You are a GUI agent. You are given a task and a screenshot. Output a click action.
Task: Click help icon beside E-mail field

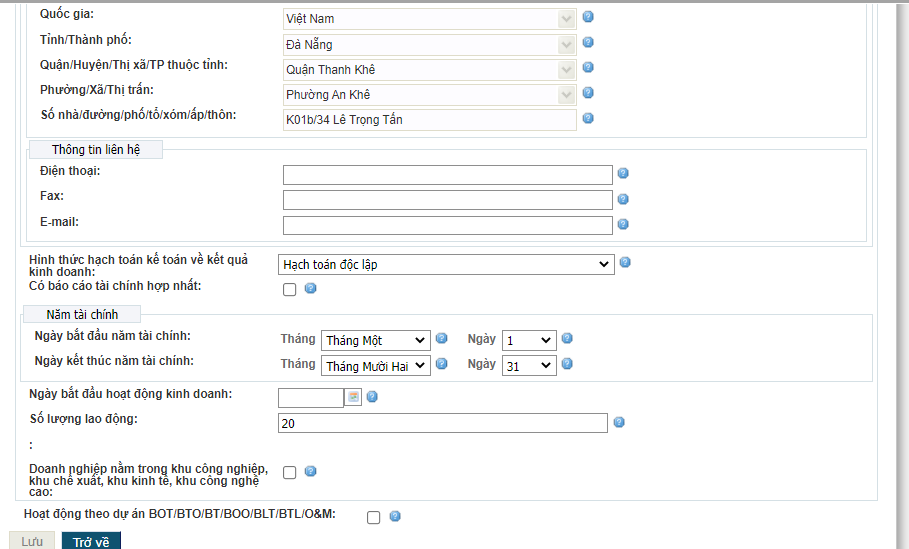click(623, 224)
